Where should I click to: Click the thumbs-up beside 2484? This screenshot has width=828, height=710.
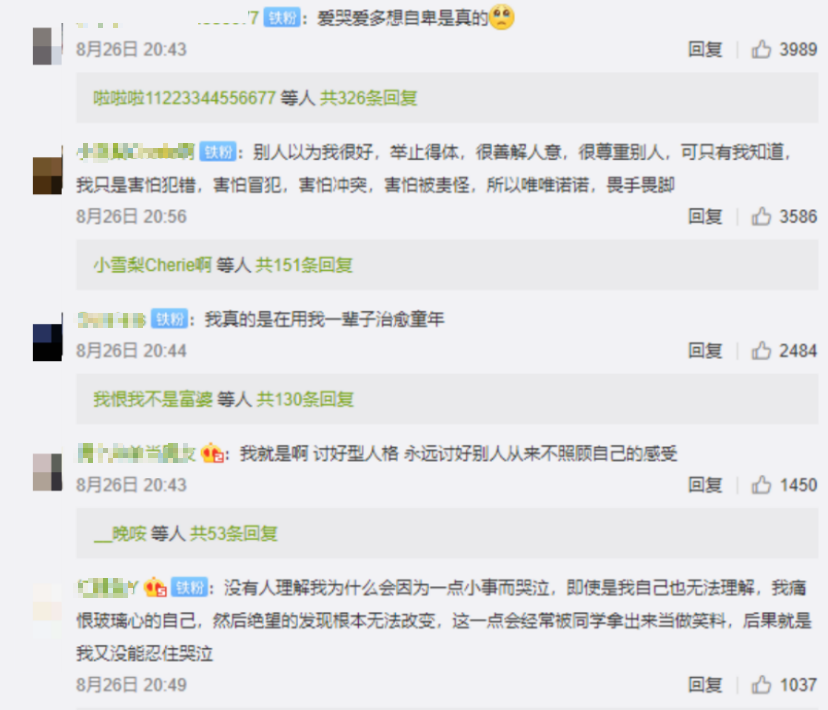point(761,351)
